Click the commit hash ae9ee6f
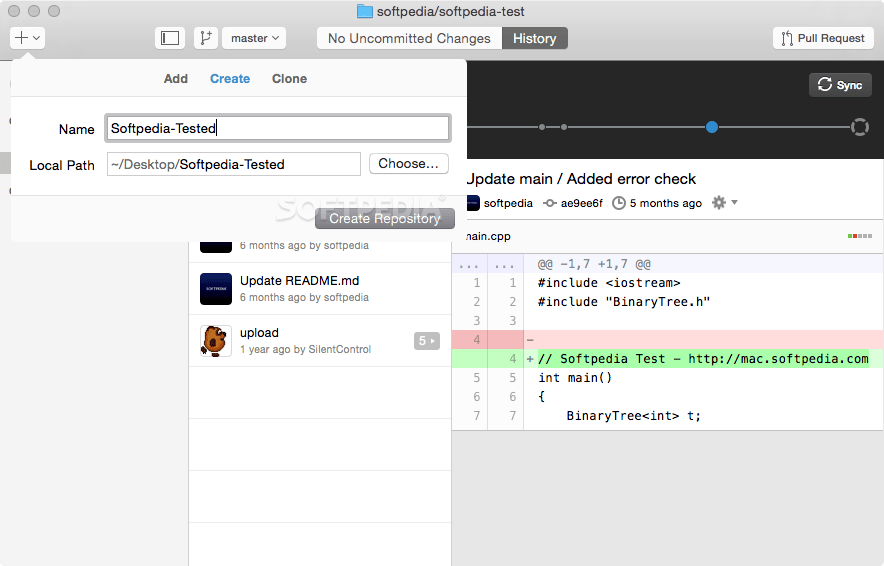884x566 pixels. click(x=581, y=203)
